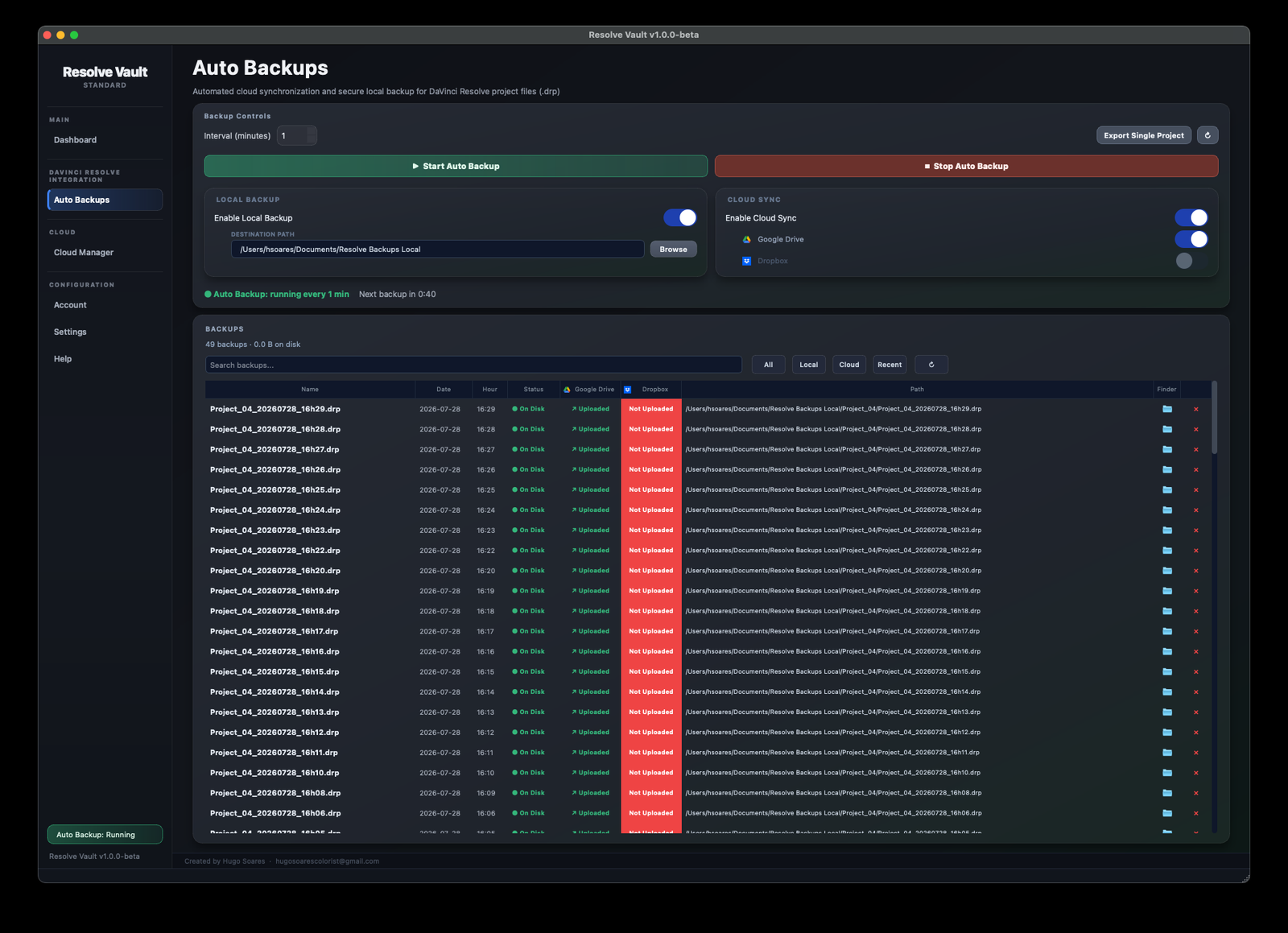The width and height of the screenshot is (1288, 933).
Task: Click Stop Auto Backup button
Action: [966, 166]
